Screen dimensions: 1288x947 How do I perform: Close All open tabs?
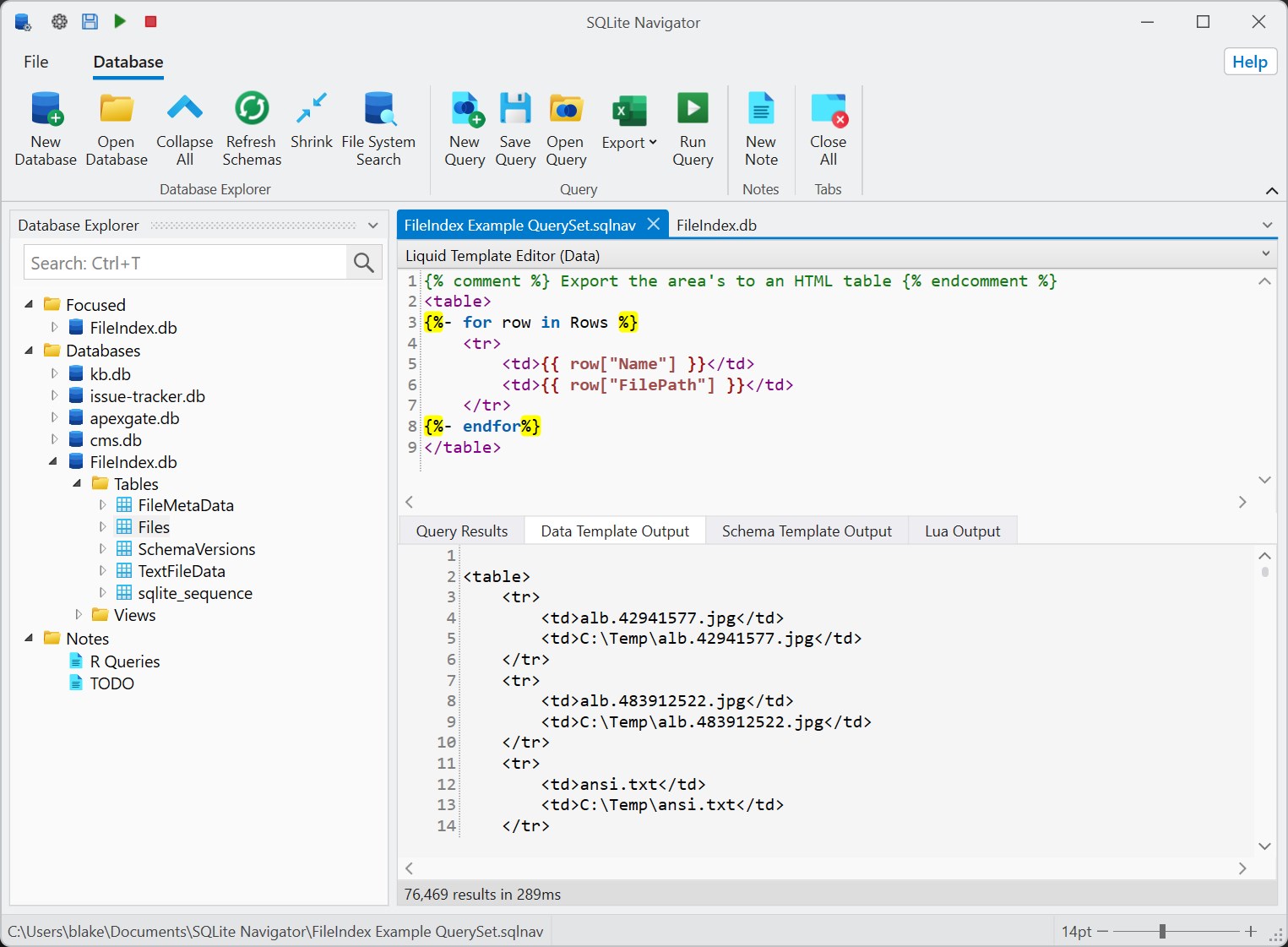(827, 128)
